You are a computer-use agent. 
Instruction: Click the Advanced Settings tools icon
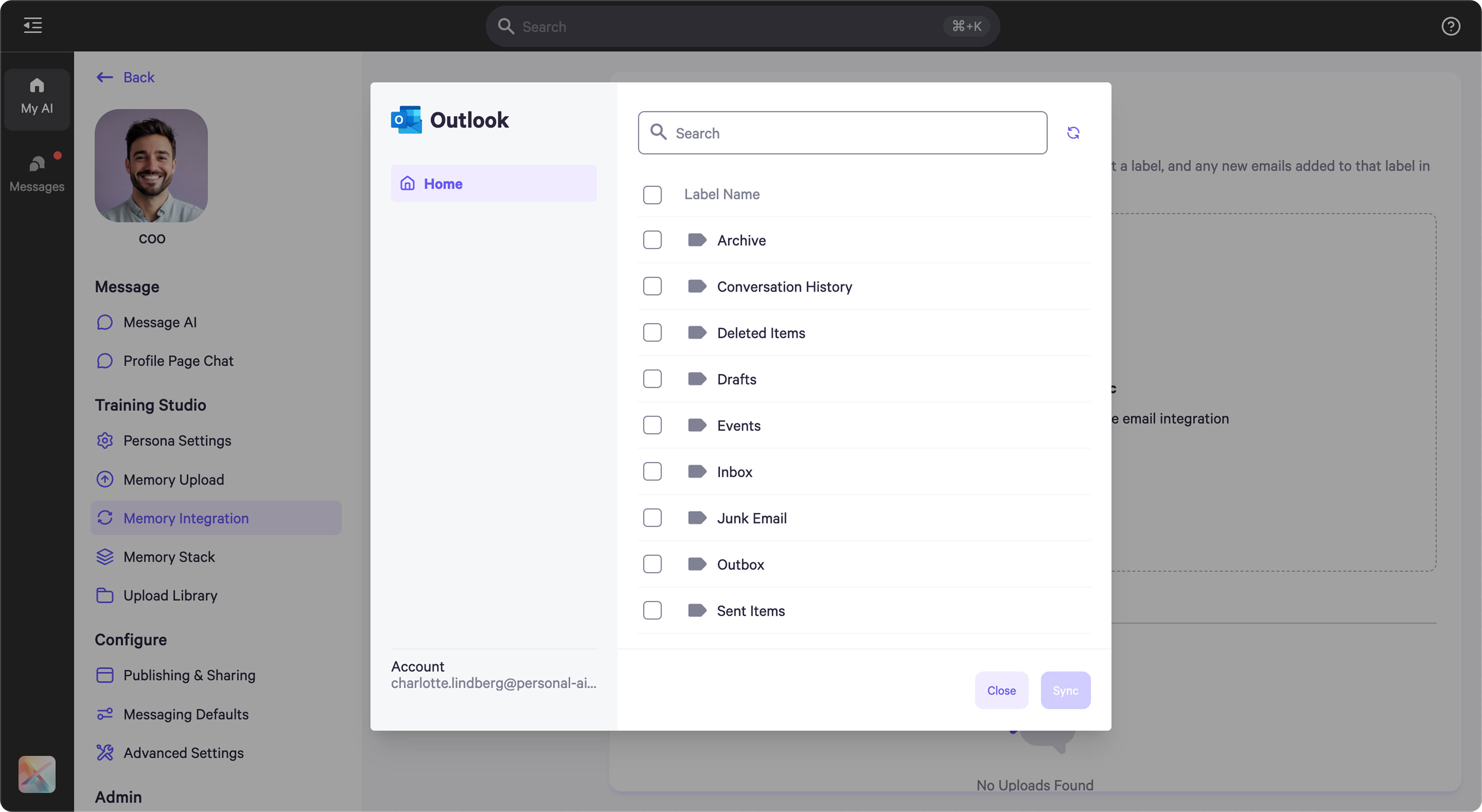[x=104, y=753]
